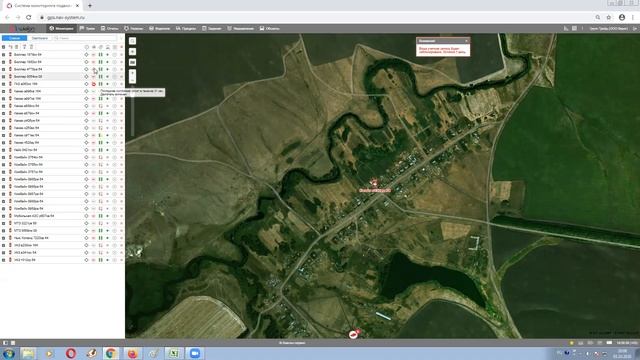Click the second map tool button below the top one
Viewport: 640px width, 360px height.
pyautogui.click(x=132, y=51)
